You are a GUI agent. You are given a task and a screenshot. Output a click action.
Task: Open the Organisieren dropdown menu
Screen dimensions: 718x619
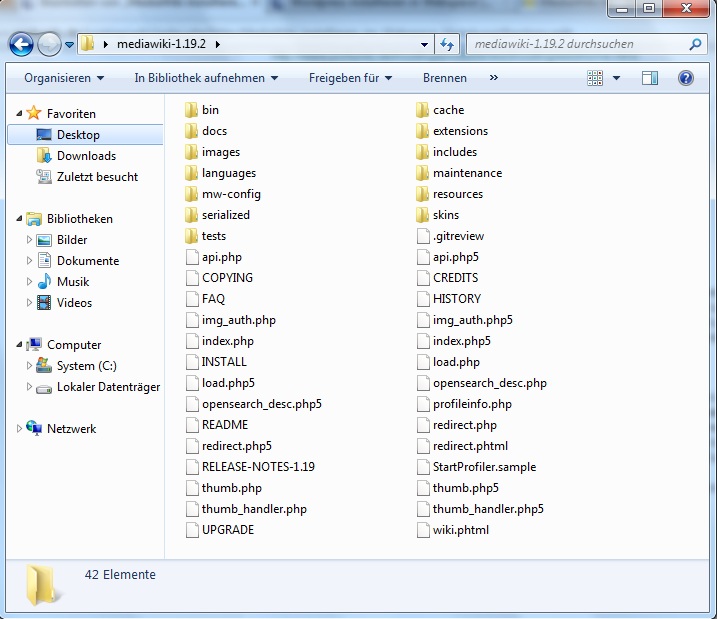[x=64, y=78]
